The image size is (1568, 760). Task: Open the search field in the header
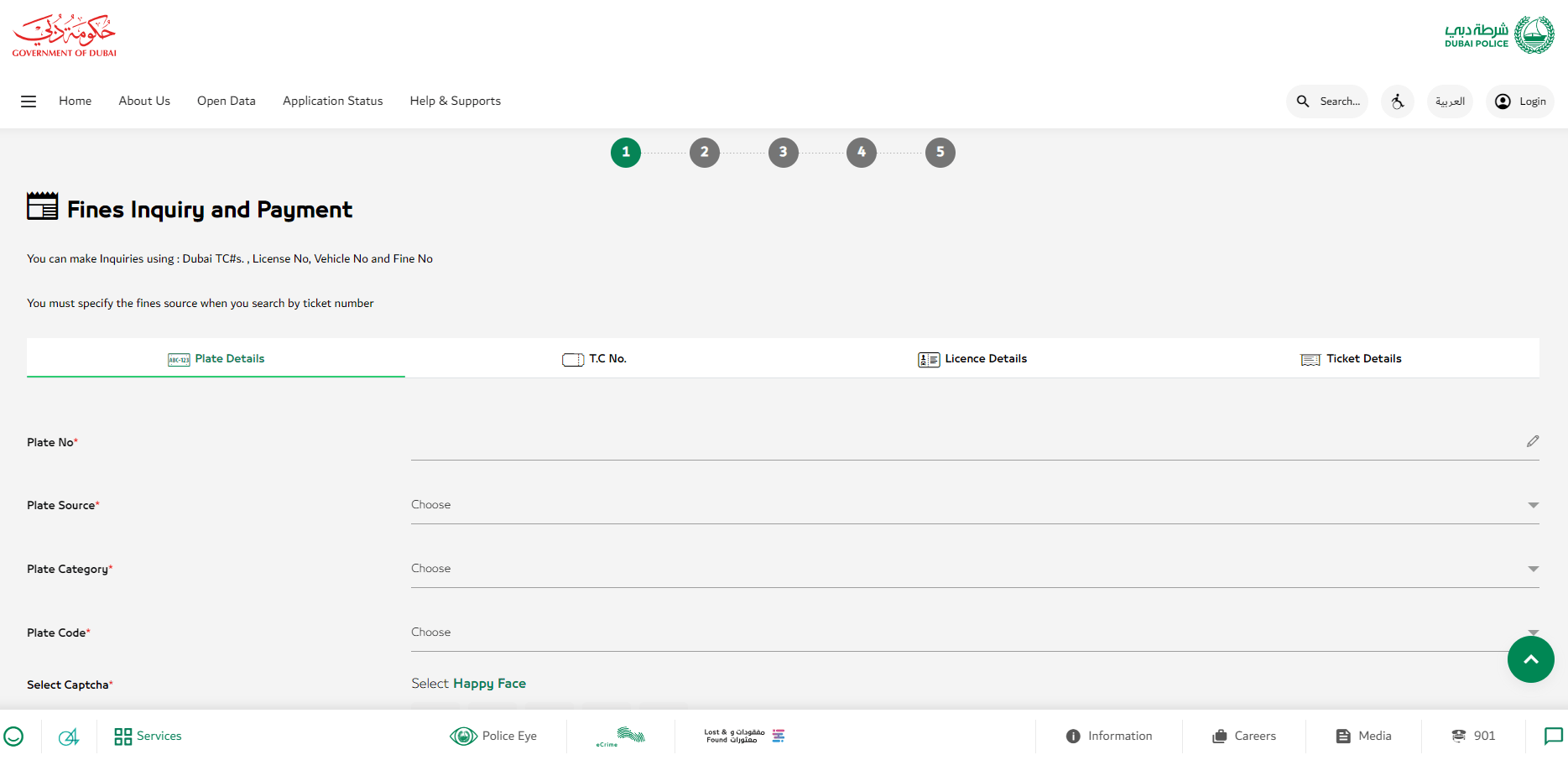[1326, 101]
